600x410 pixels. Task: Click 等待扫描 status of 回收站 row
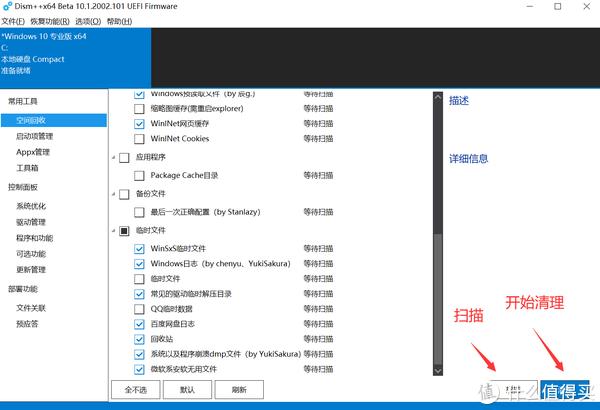(318, 339)
